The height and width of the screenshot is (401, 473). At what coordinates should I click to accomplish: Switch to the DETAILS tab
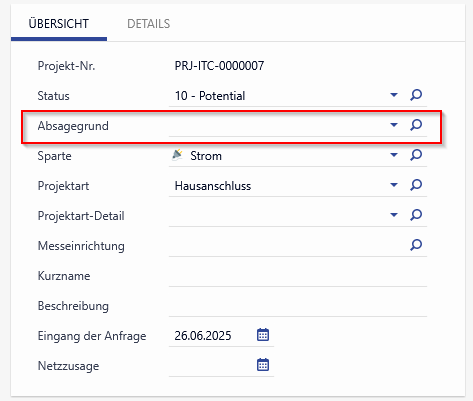tap(149, 24)
